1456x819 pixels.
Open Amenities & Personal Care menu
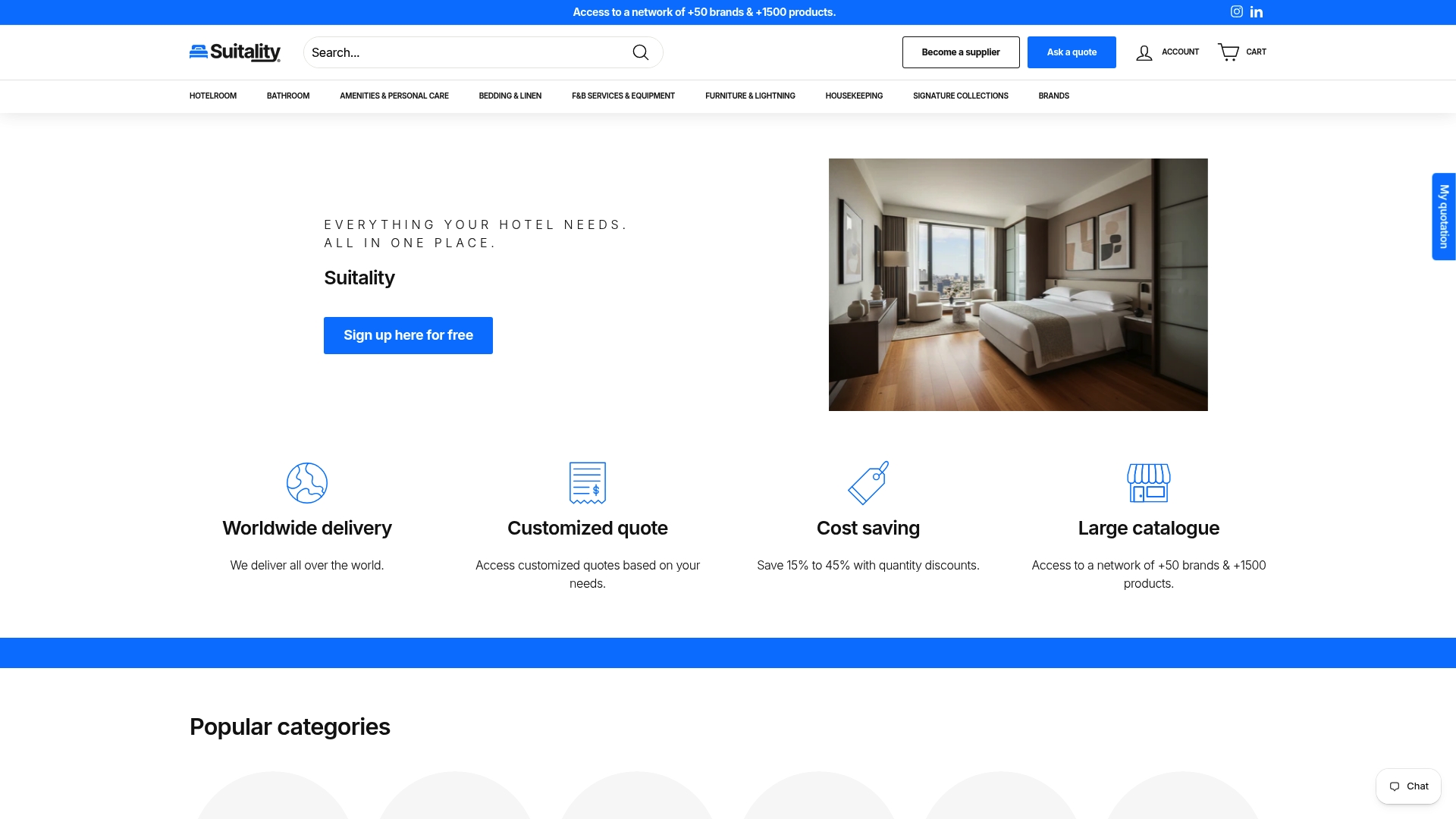pos(394,96)
